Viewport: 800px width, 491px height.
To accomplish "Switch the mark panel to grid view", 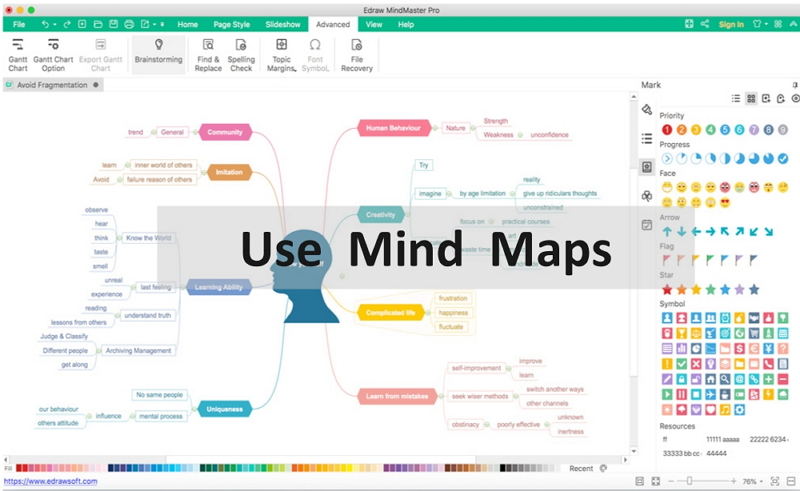I will click(751, 99).
